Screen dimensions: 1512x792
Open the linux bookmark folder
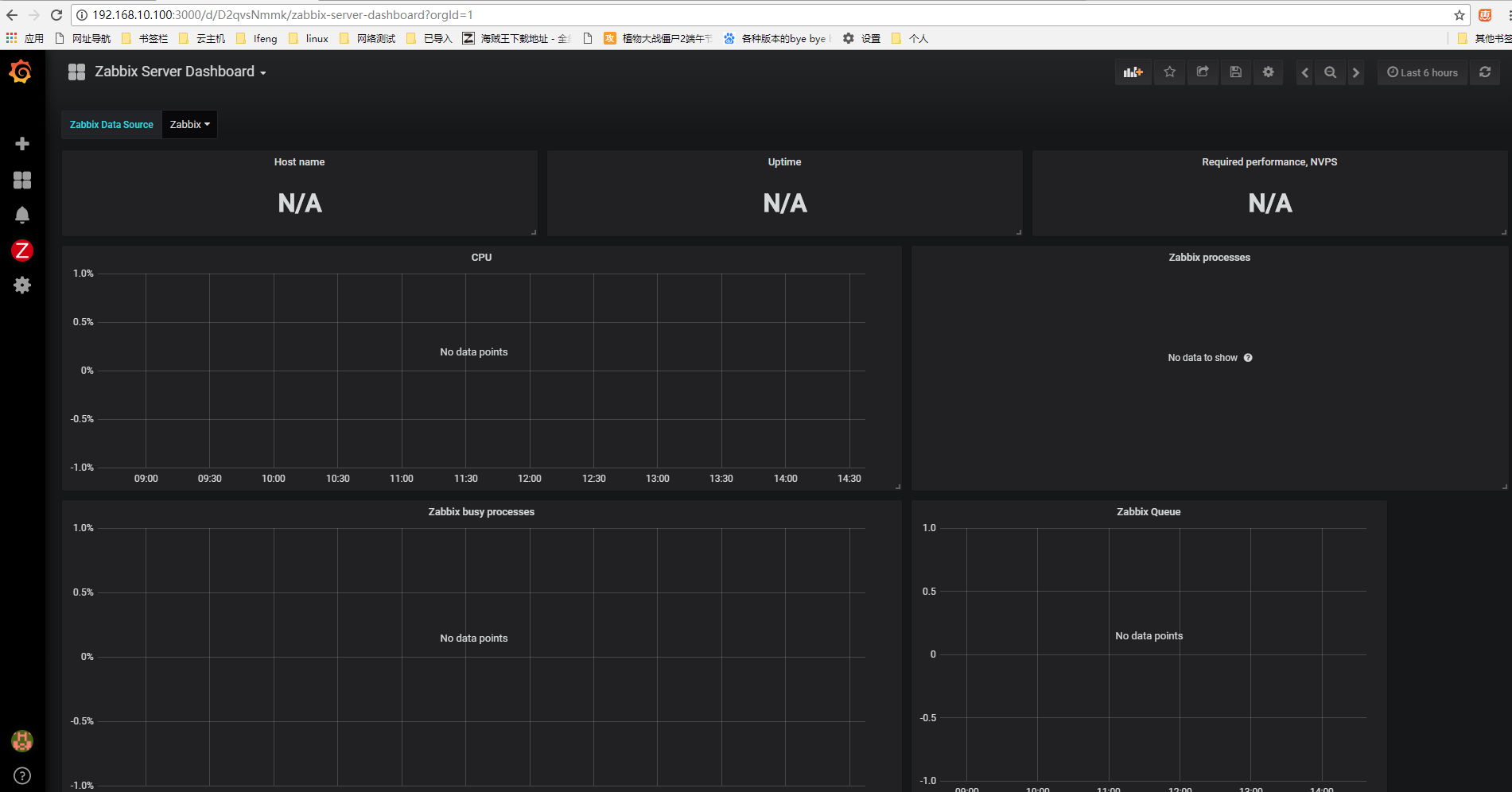308,38
